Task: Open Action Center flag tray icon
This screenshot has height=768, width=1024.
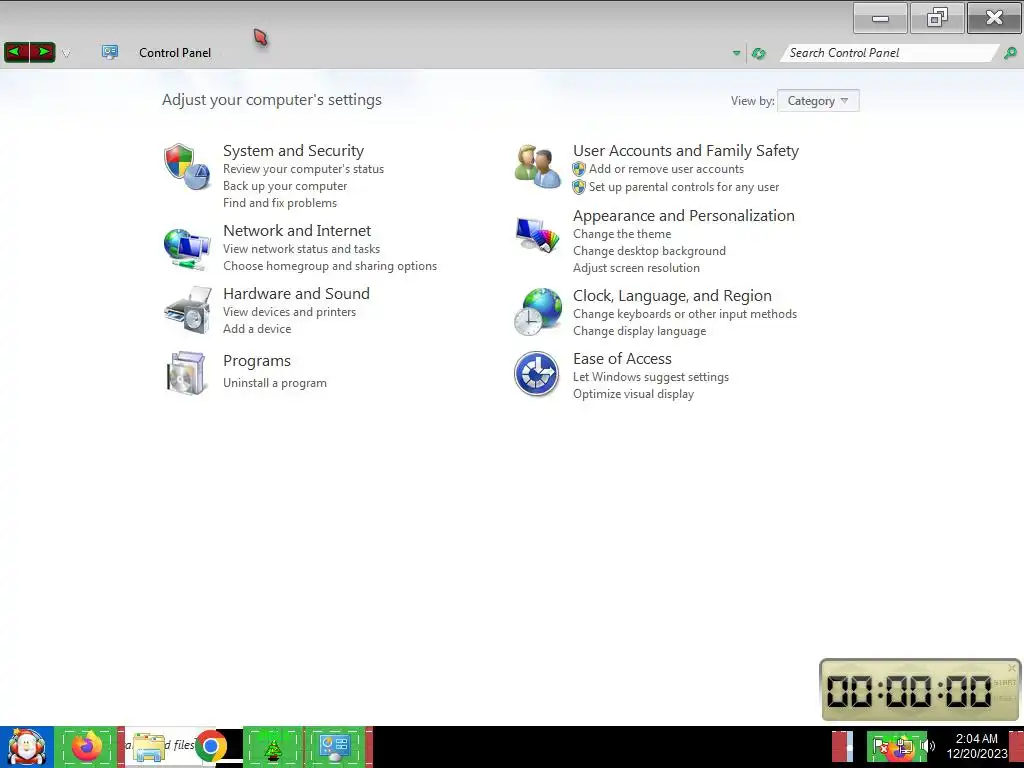Action: (880, 746)
